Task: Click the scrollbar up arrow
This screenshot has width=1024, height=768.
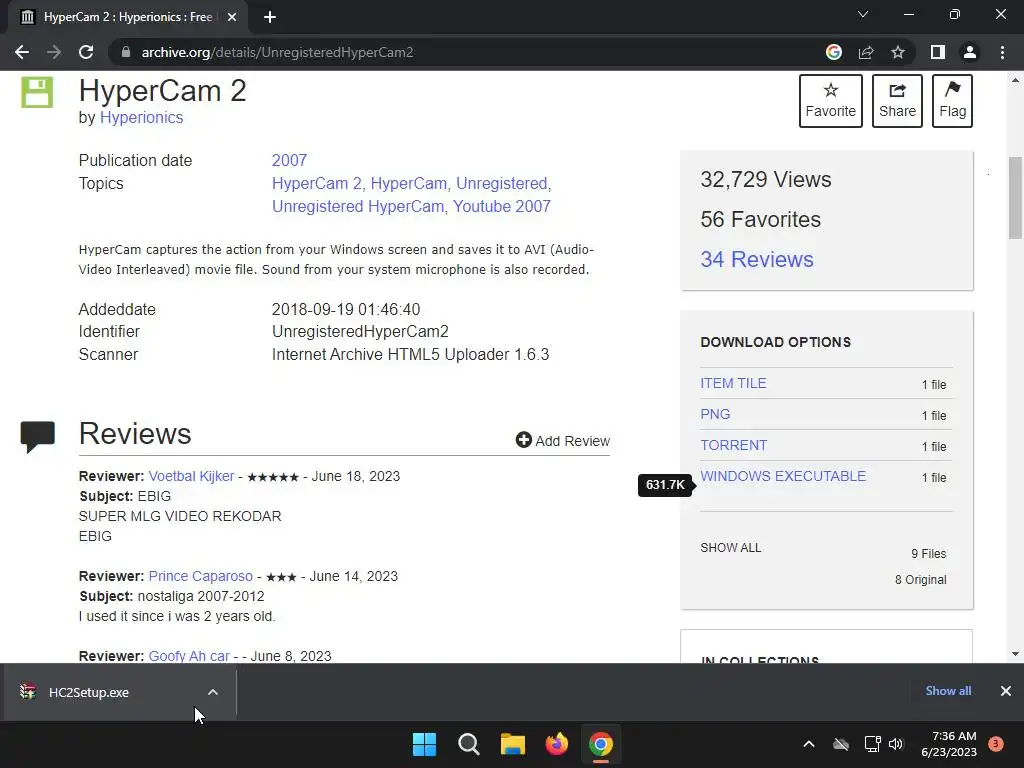Action: 1015,80
